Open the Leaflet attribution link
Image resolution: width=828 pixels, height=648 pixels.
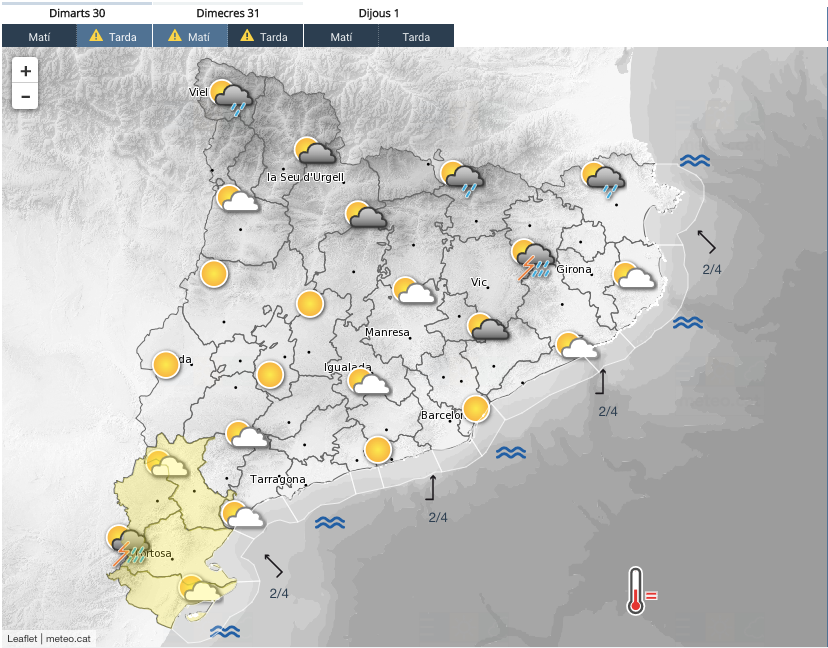(x=22, y=638)
